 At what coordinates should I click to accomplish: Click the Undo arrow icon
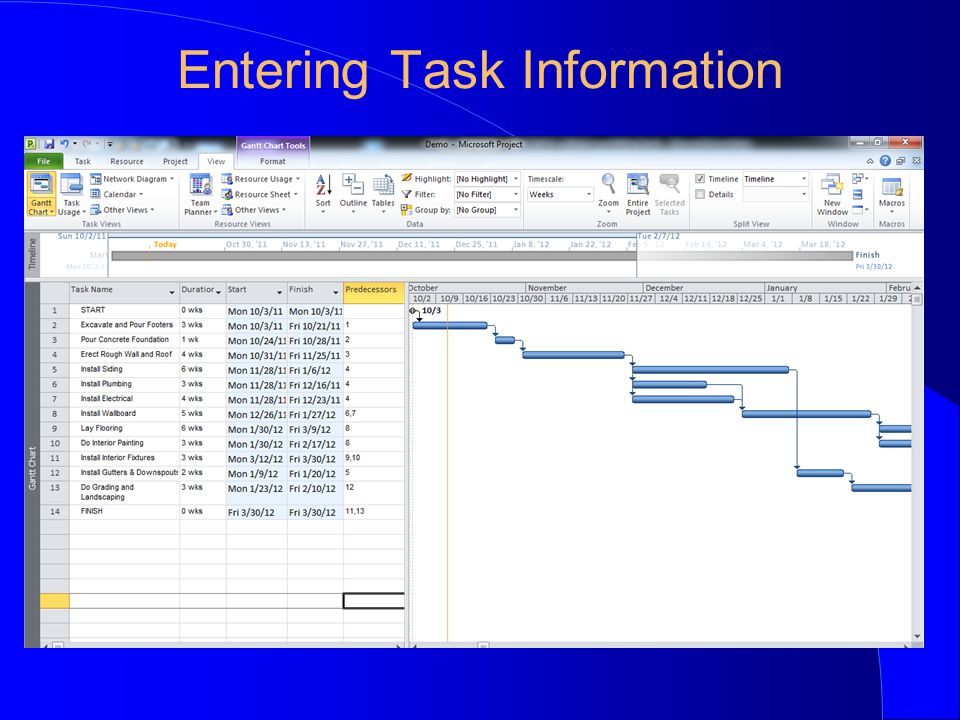tap(64, 144)
